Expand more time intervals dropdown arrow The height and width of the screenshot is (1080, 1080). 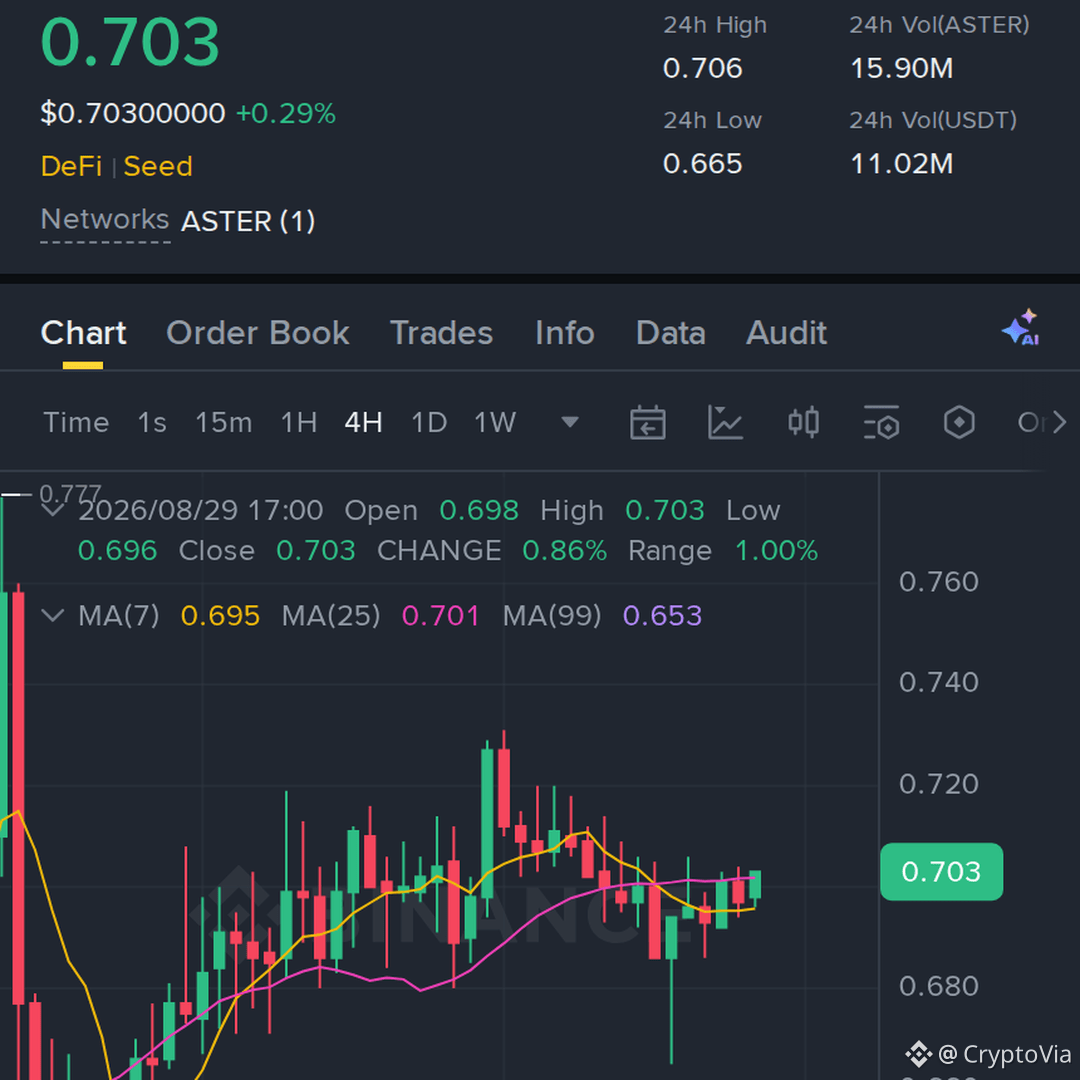(x=570, y=422)
